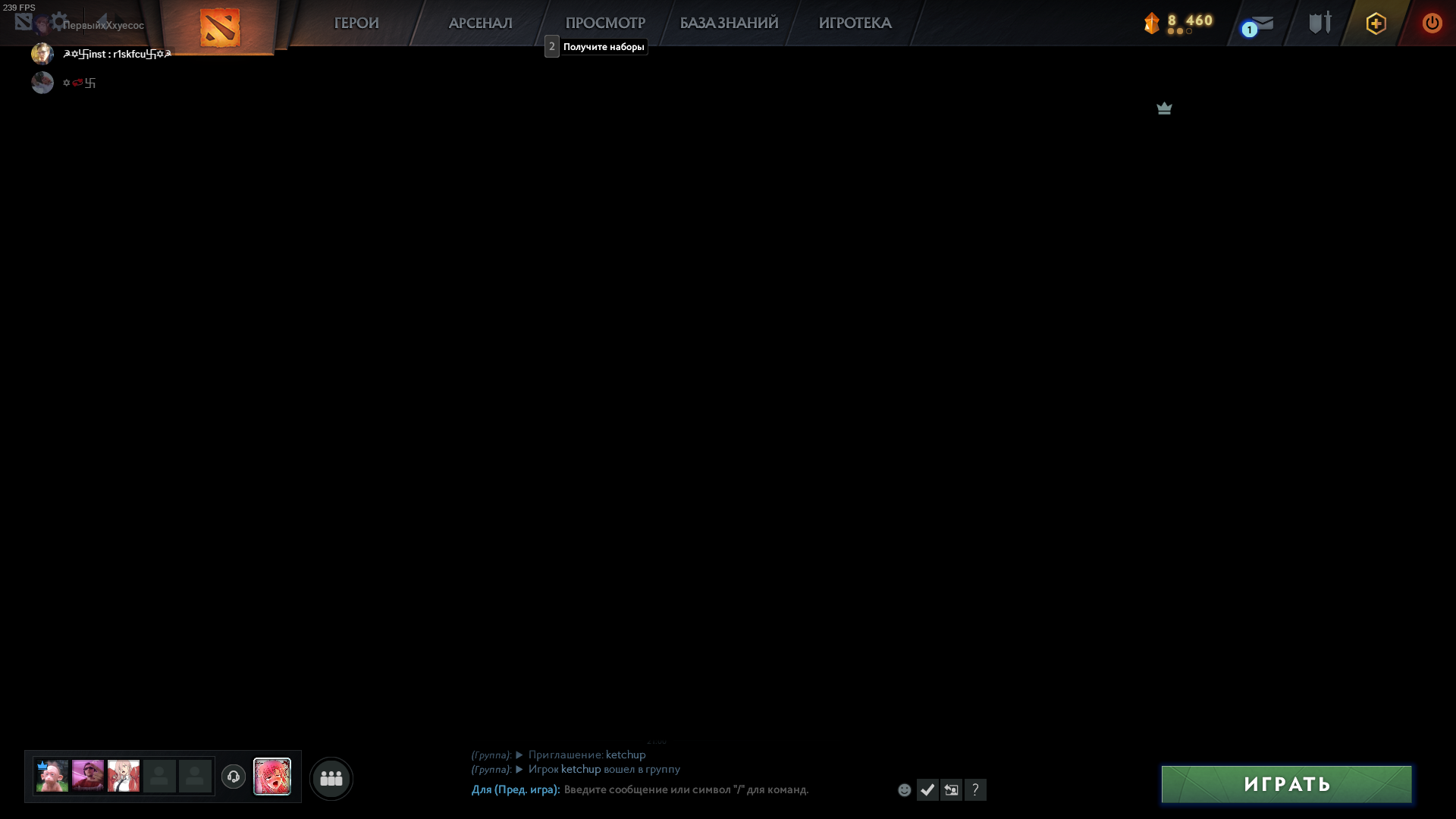The height and width of the screenshot is (819, 1456).
Task: Click the Получите наборы notification
Action: pyautogui.click(x=601, y=46)
